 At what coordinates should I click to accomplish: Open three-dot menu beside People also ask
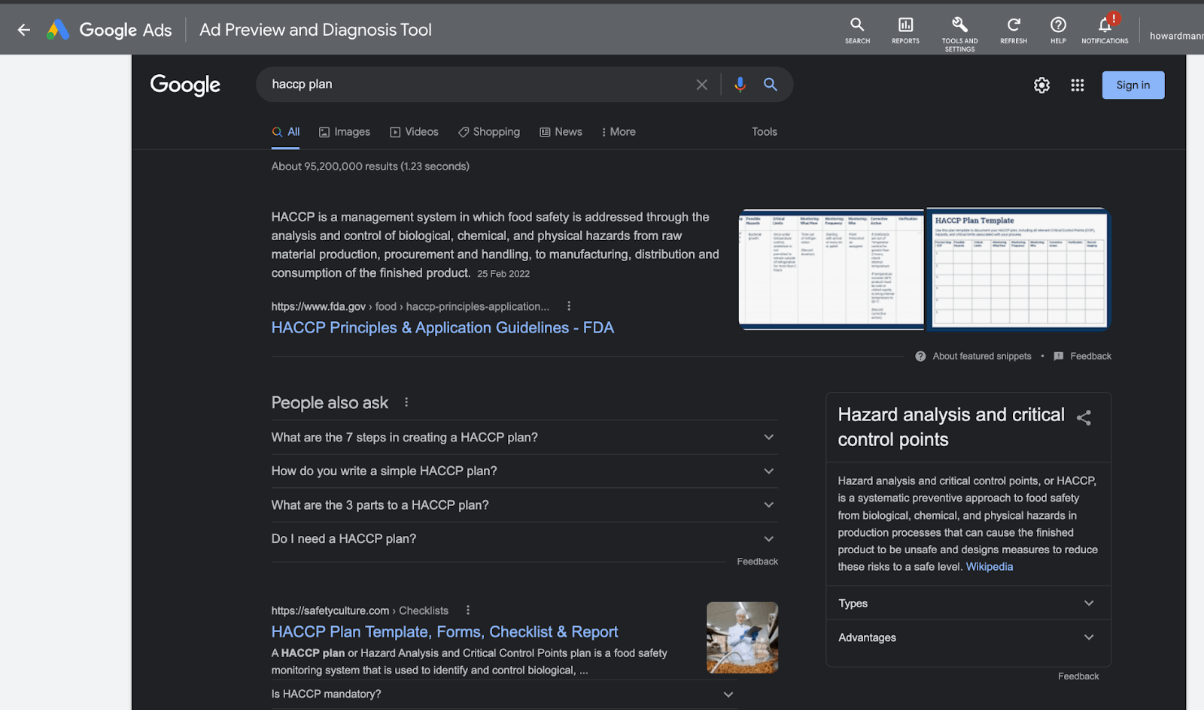click(x=406, y=402)
